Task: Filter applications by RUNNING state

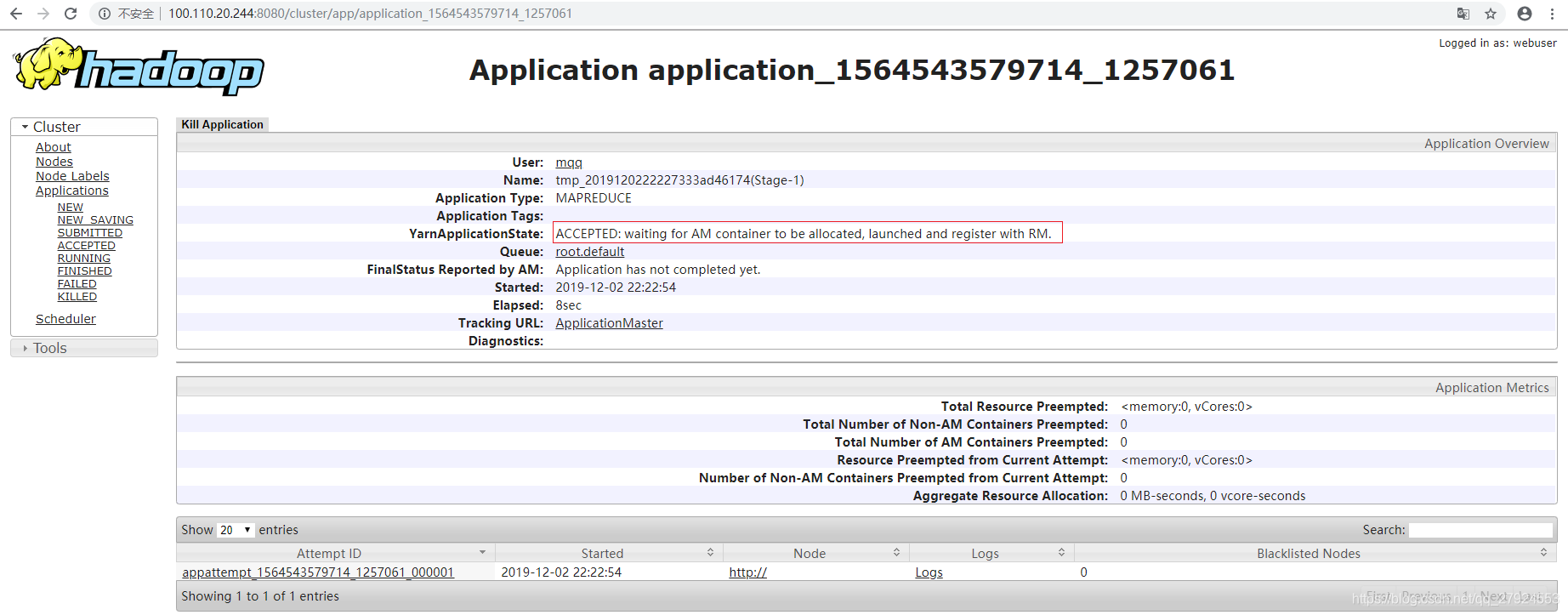Action: (x=83, y=259)
